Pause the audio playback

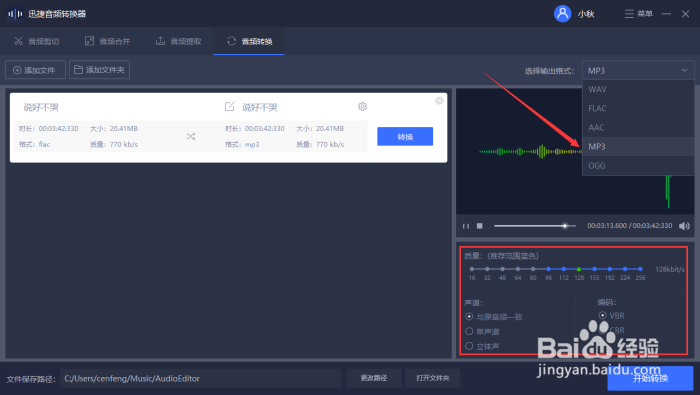pos(466,226)
